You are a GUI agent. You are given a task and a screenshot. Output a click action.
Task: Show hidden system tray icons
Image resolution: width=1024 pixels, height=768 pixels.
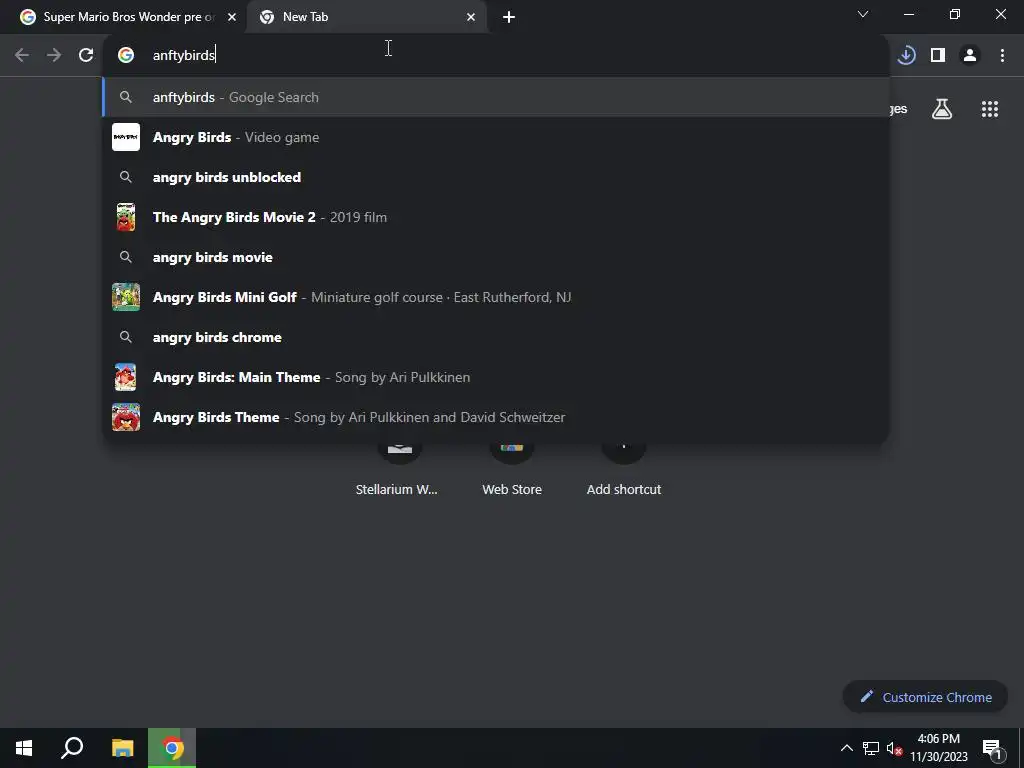click(x=846, y=748)
